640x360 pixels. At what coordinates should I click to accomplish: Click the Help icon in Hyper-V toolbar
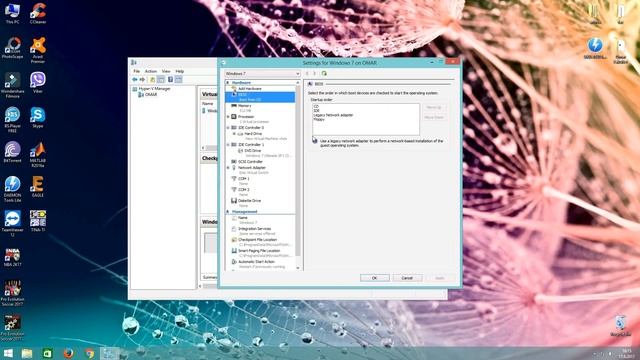pyautogui.click(x=170, y=80)
